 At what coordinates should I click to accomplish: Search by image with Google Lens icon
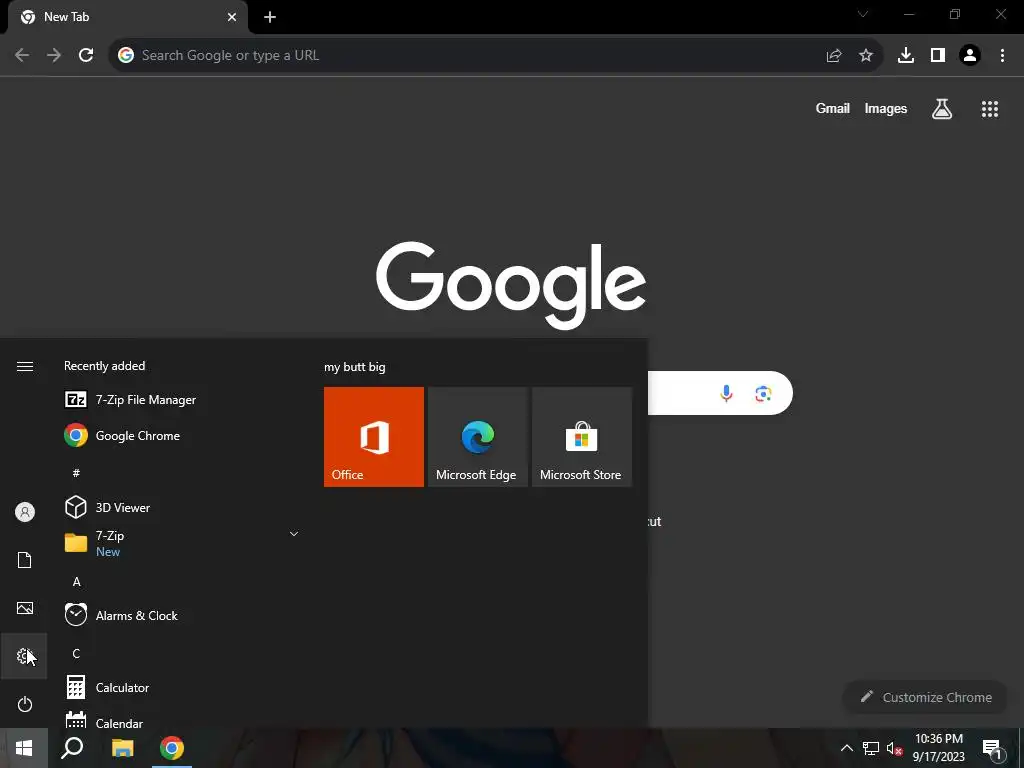click(x=763, y=394)
